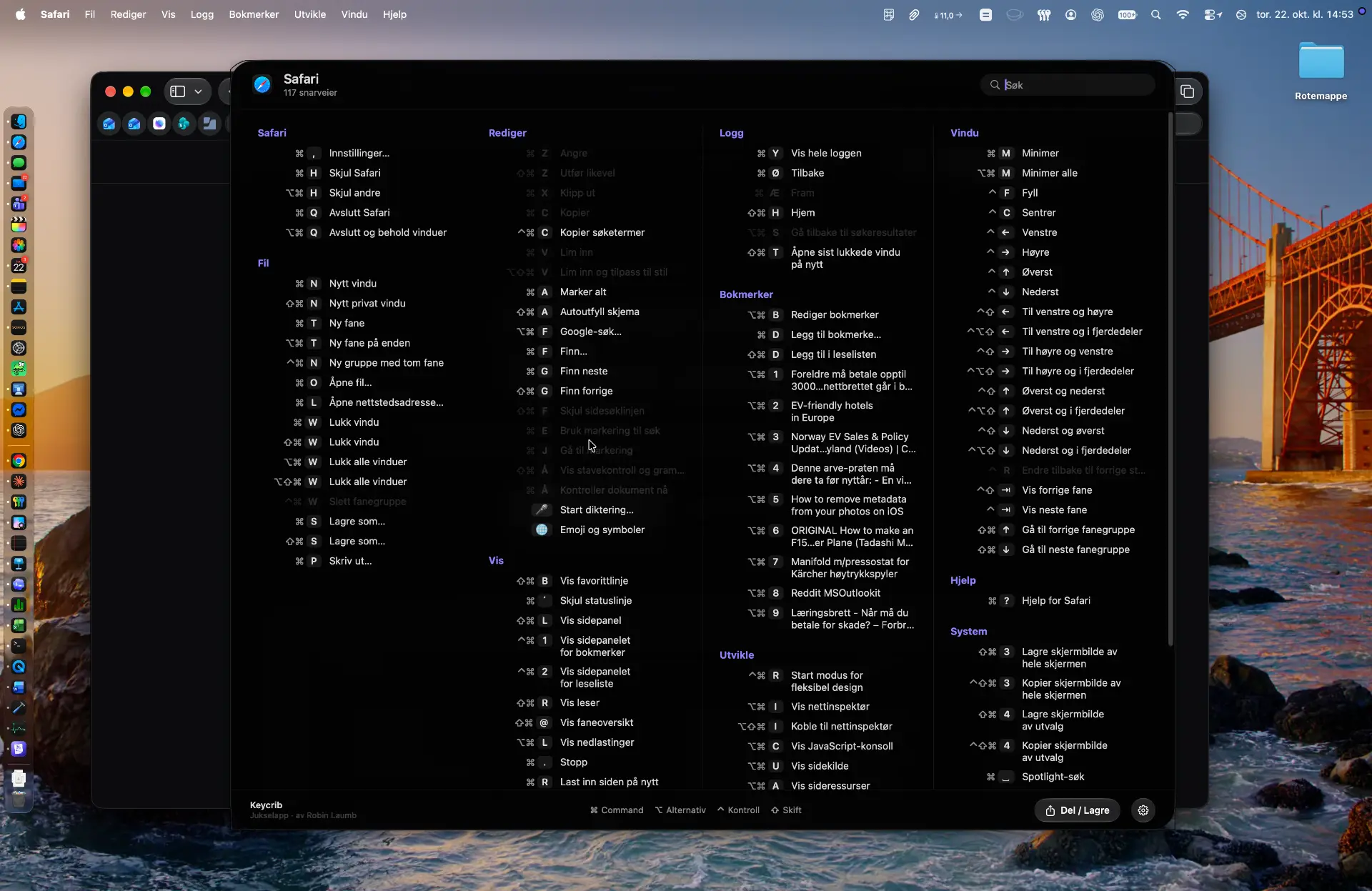This screenshot has height=891, width=1372.
Task: Click the ChatGPT icon in menu bar
Action: click(x=1098, y=14)
